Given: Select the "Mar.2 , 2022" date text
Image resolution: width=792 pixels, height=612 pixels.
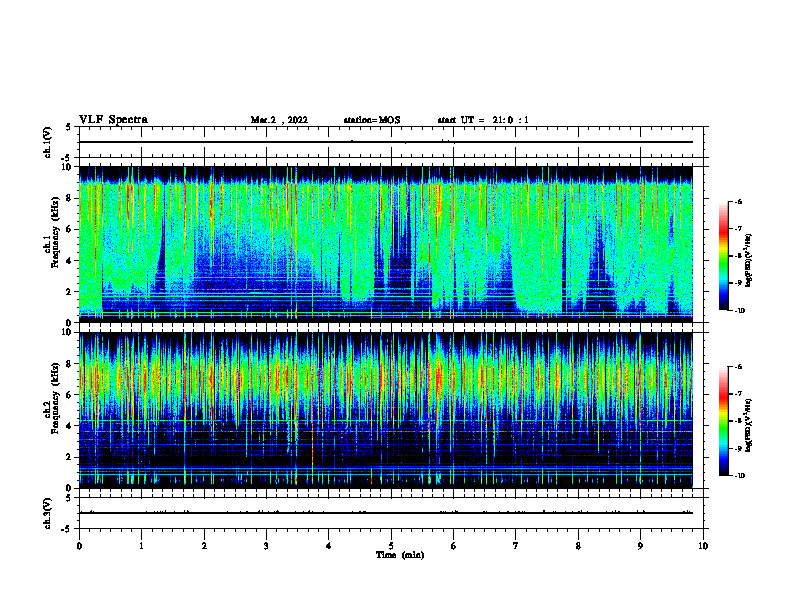Looking at the screenshot, I should [279, 120].
